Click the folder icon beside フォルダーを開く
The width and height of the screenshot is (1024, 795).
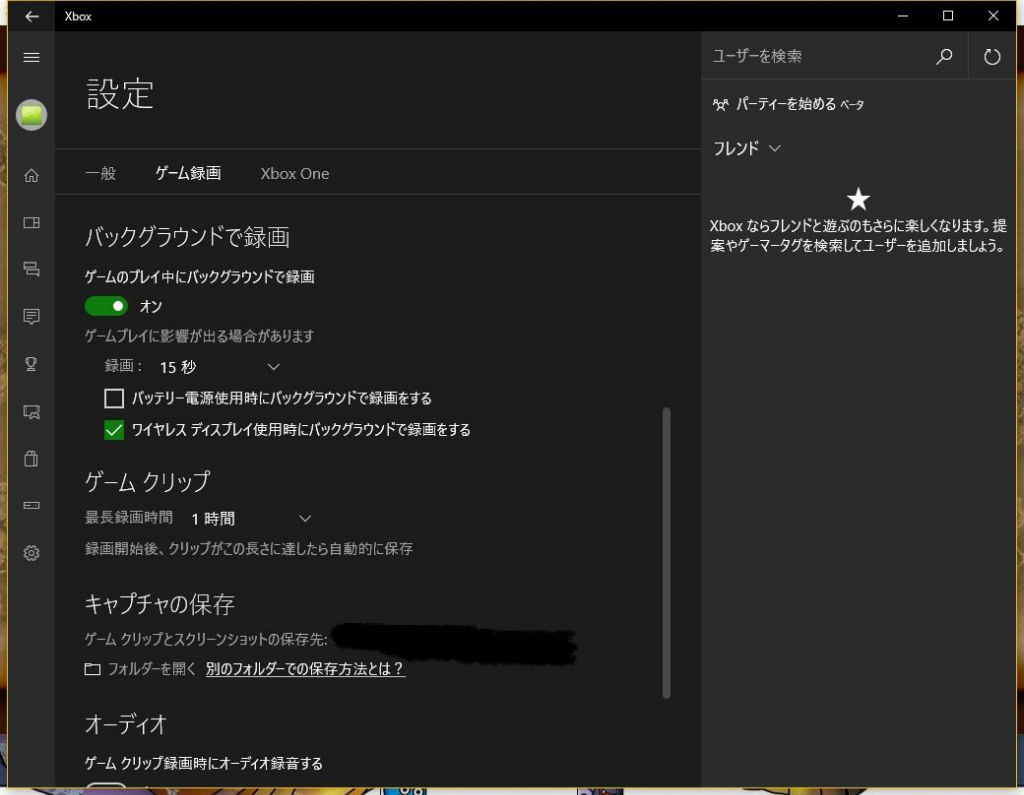click(x=92, y=669)
